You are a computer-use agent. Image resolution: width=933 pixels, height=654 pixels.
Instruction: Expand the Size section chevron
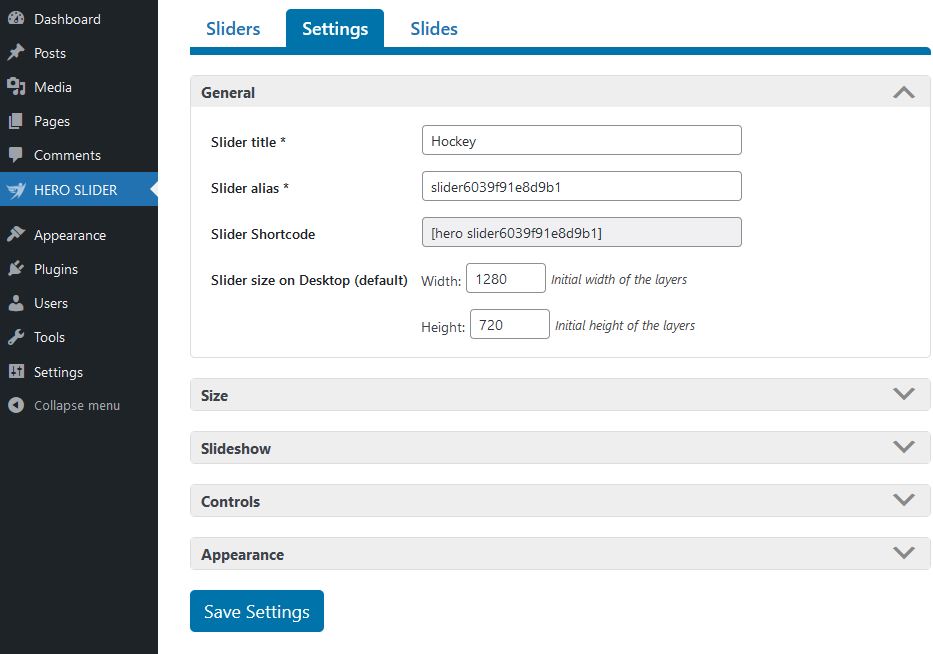(903, 394)
